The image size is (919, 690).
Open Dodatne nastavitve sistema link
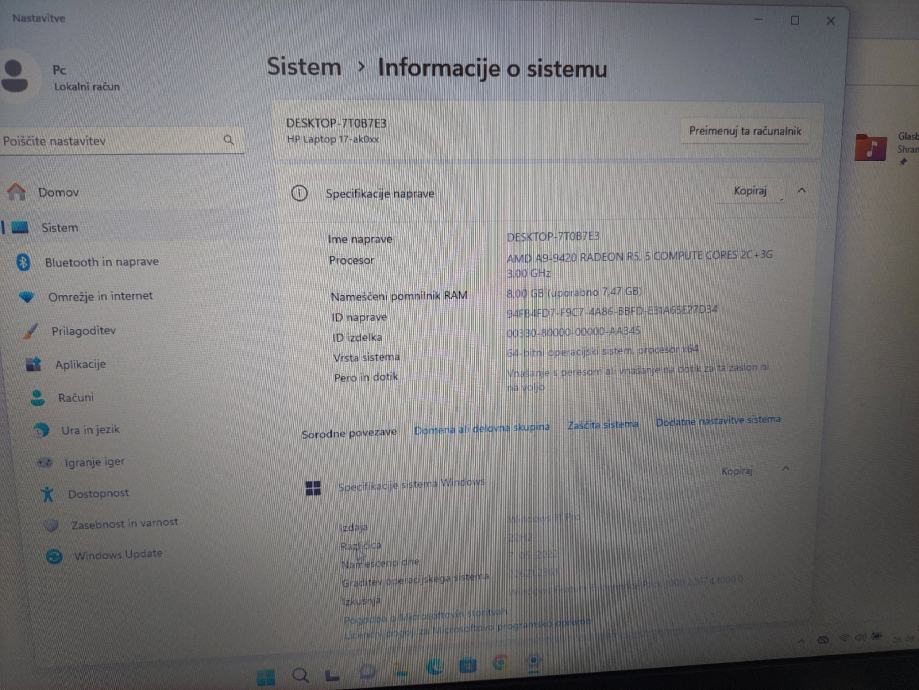pos(718,421)
